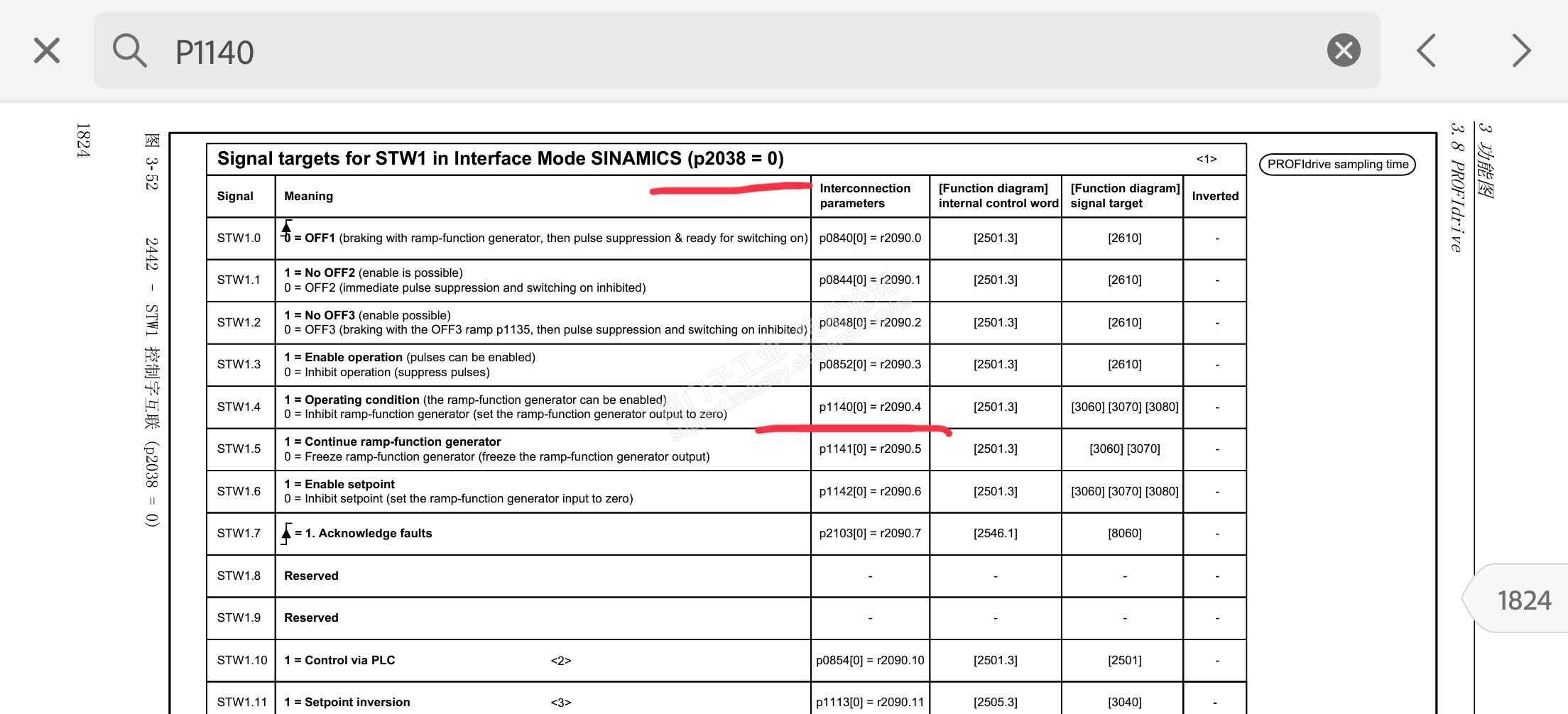
Task: Select the 'p0840[0] = r2090.0' parameter
Action: point(870,238)
